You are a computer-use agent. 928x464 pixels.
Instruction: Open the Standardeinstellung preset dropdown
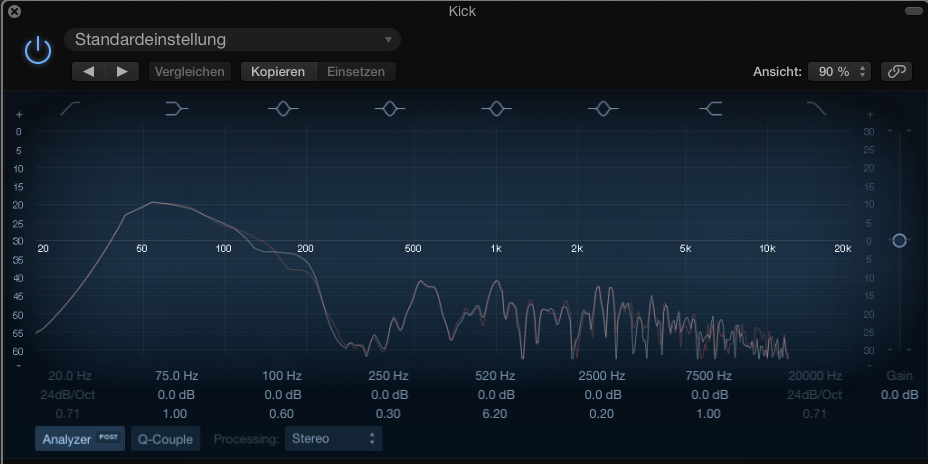pos(232,40)
